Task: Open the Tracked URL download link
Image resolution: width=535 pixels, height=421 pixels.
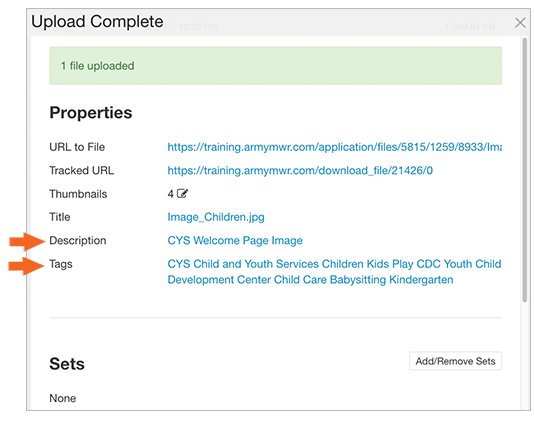Action: click(300, 170)
